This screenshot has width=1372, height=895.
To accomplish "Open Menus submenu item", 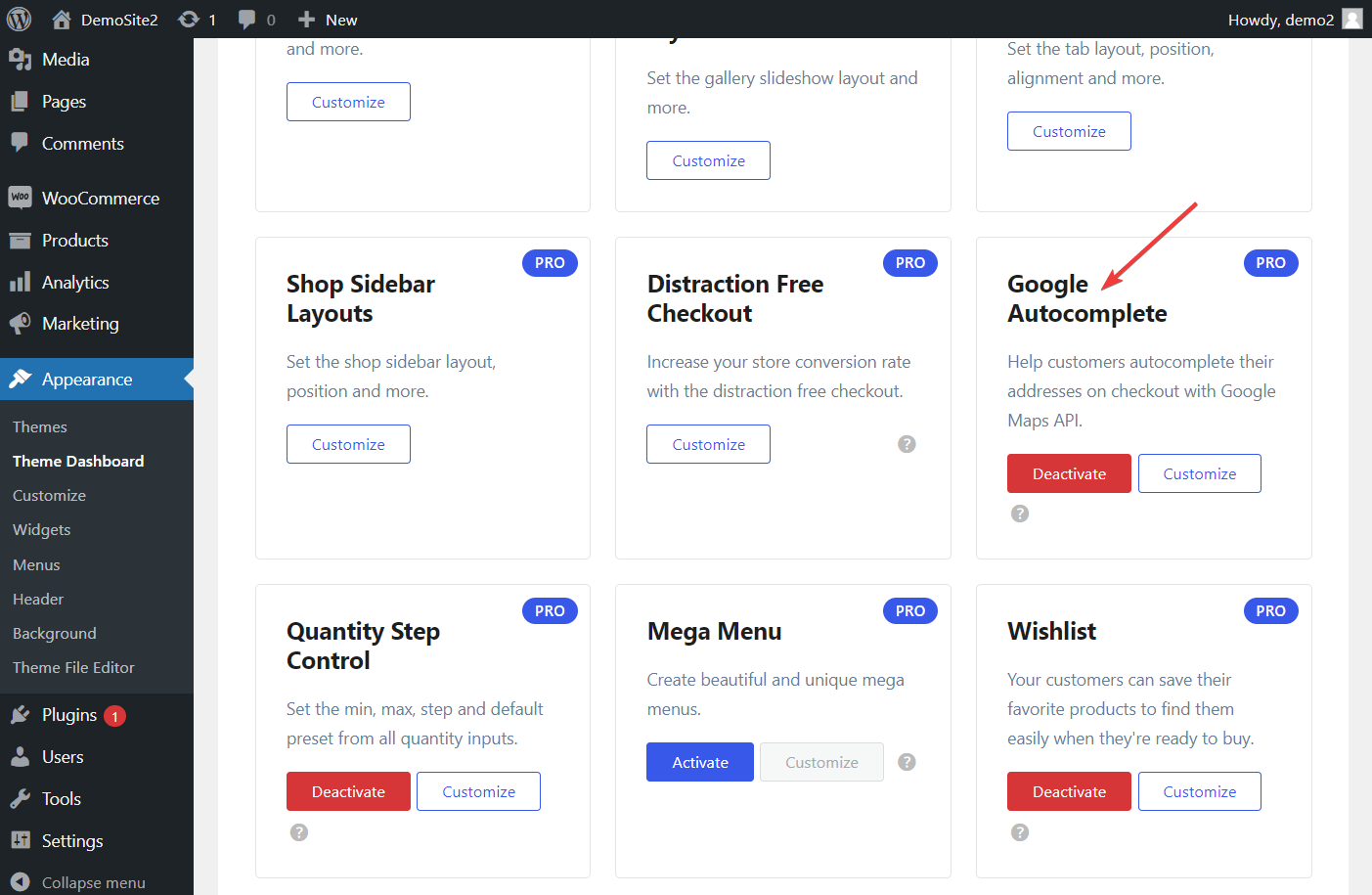I will point(36,565).
